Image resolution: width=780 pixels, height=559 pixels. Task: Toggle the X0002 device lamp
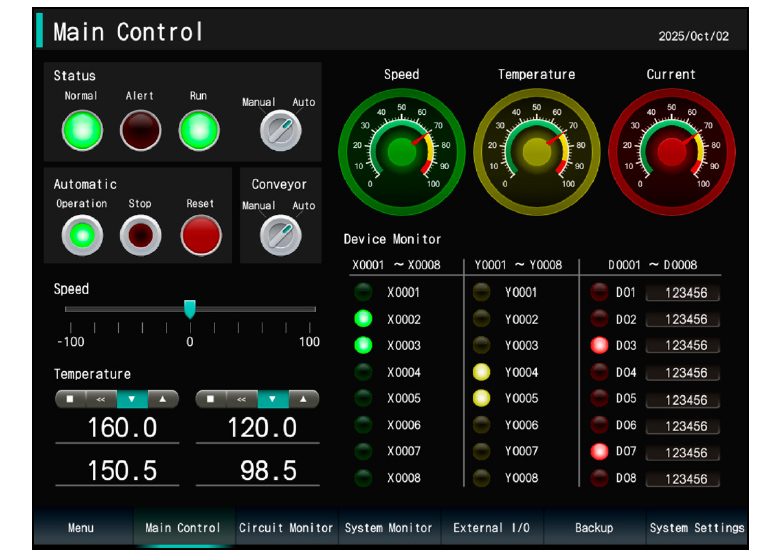[364, 320]
